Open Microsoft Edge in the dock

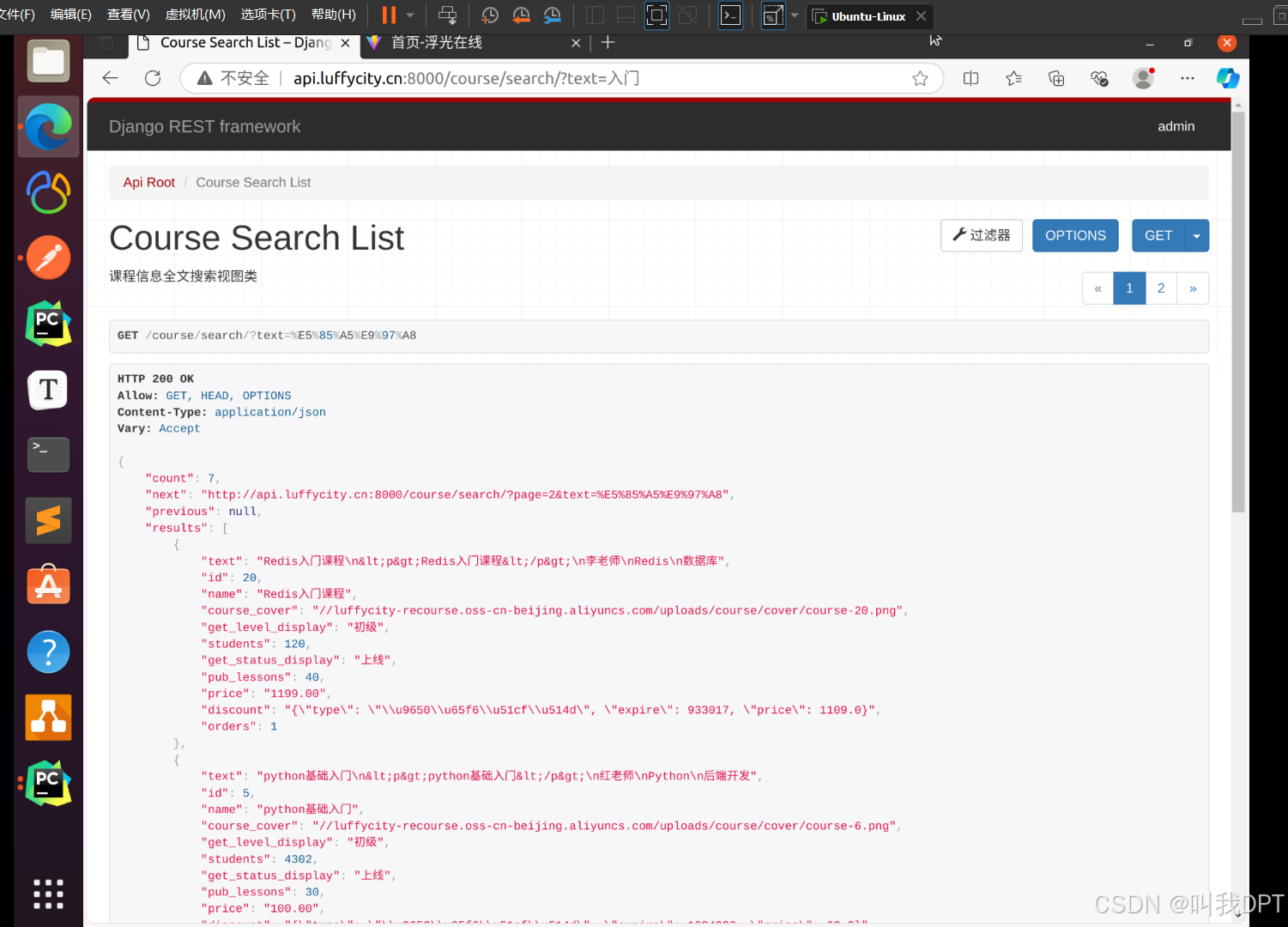click(x=48, y=126)
